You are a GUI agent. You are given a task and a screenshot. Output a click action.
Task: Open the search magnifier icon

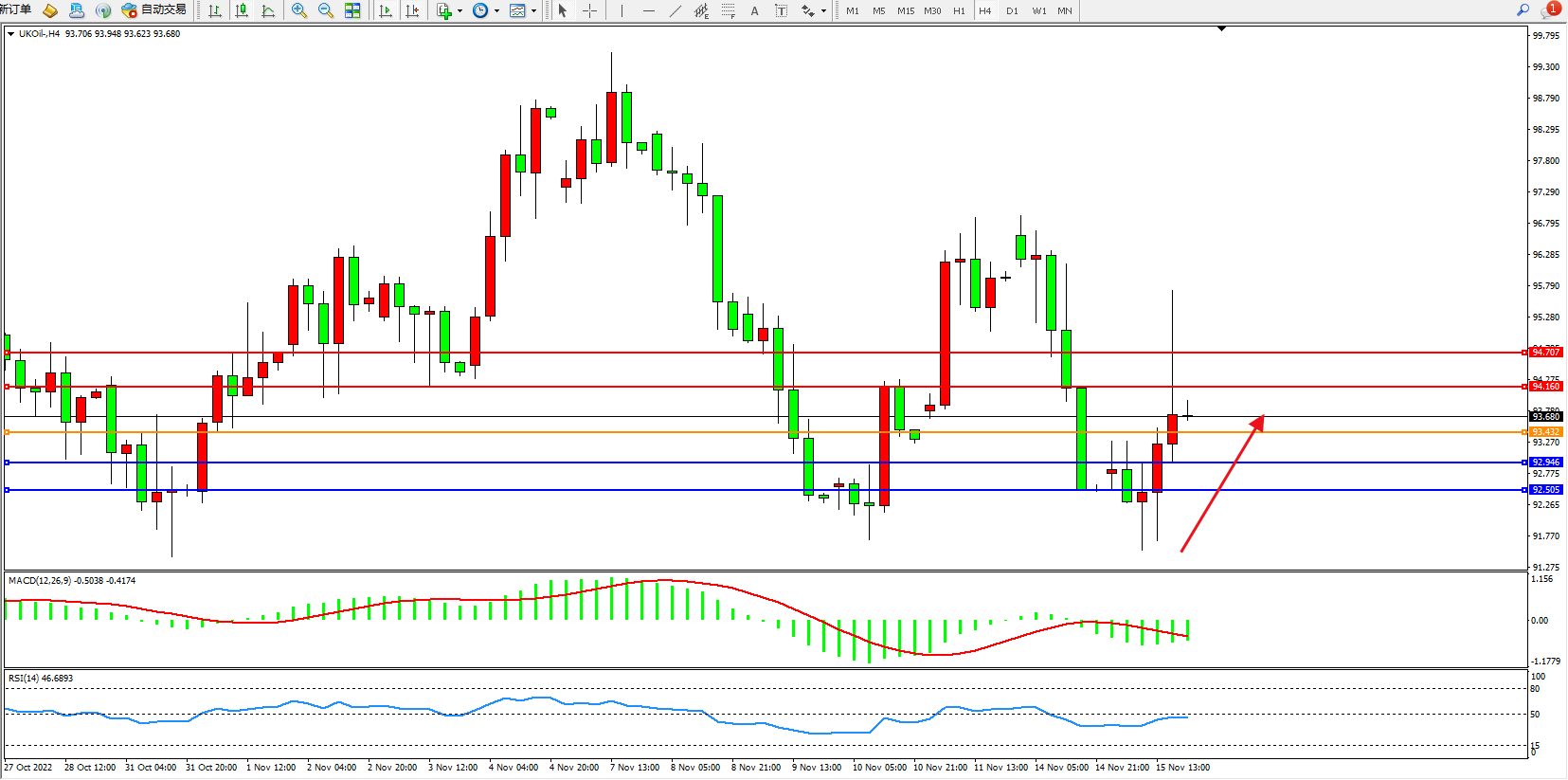[1523, 9]
